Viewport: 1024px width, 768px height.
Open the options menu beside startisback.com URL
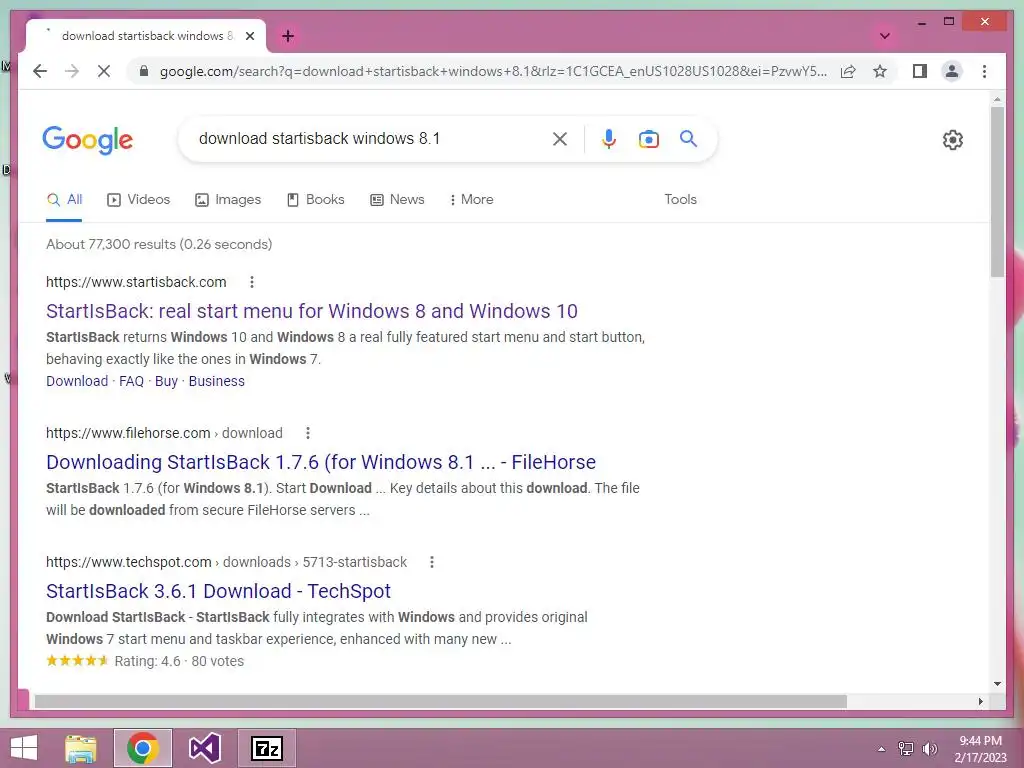click(251, 282)
